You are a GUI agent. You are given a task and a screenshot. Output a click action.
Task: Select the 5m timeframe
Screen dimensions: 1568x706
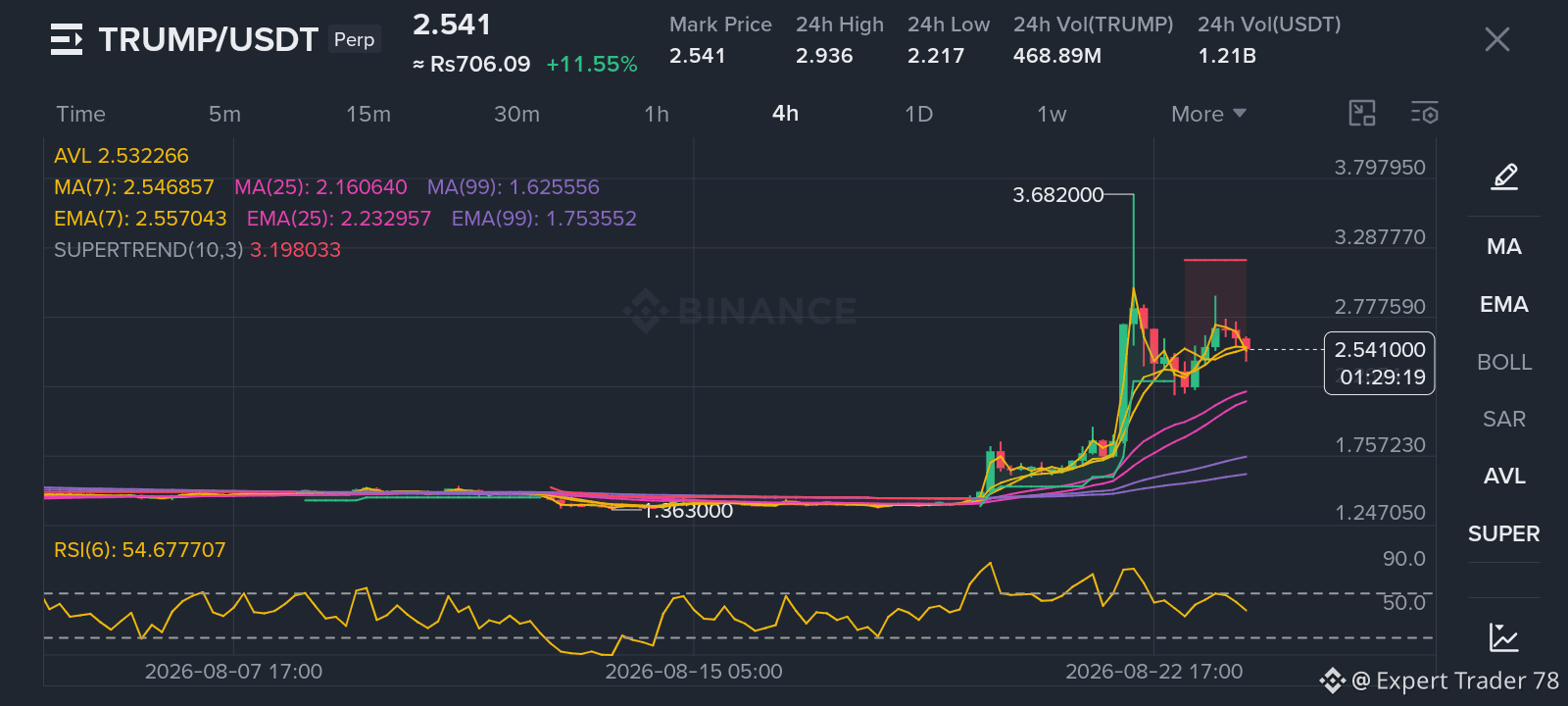pyautogui.click(x=224, y=114)
